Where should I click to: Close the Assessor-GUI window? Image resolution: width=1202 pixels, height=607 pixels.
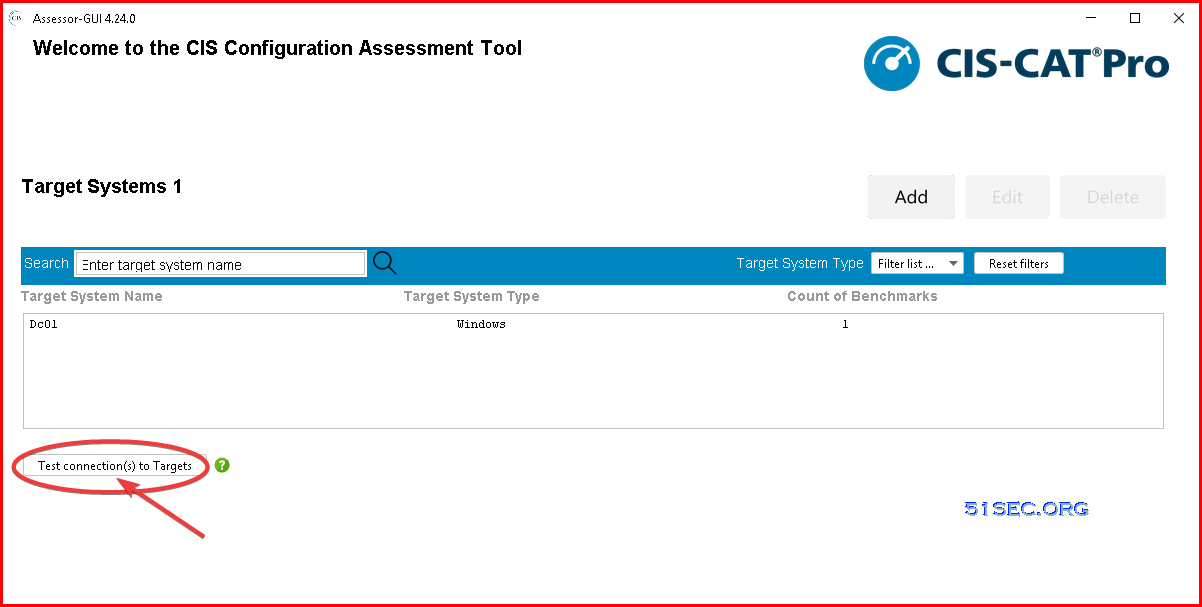(1178, 18)
